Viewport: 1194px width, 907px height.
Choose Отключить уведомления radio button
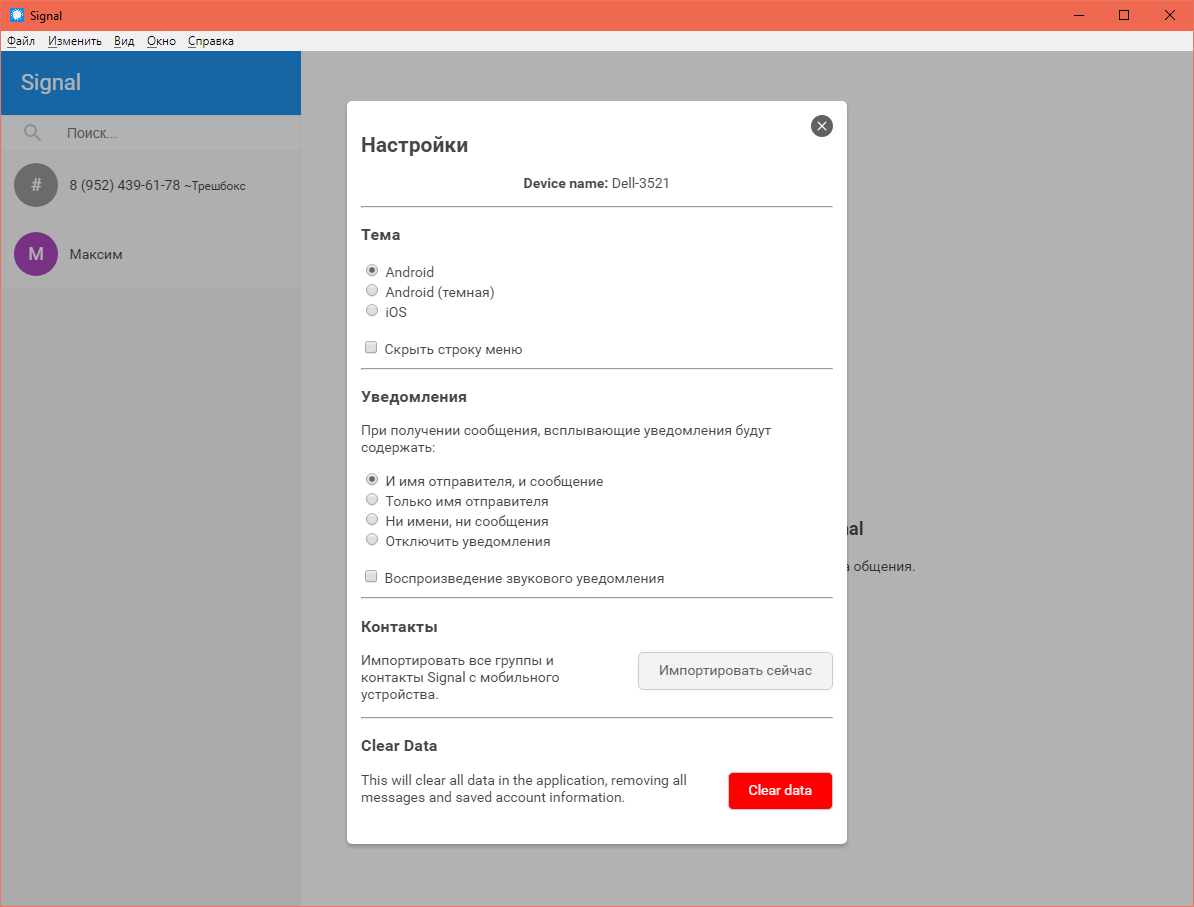pos(372,540)
